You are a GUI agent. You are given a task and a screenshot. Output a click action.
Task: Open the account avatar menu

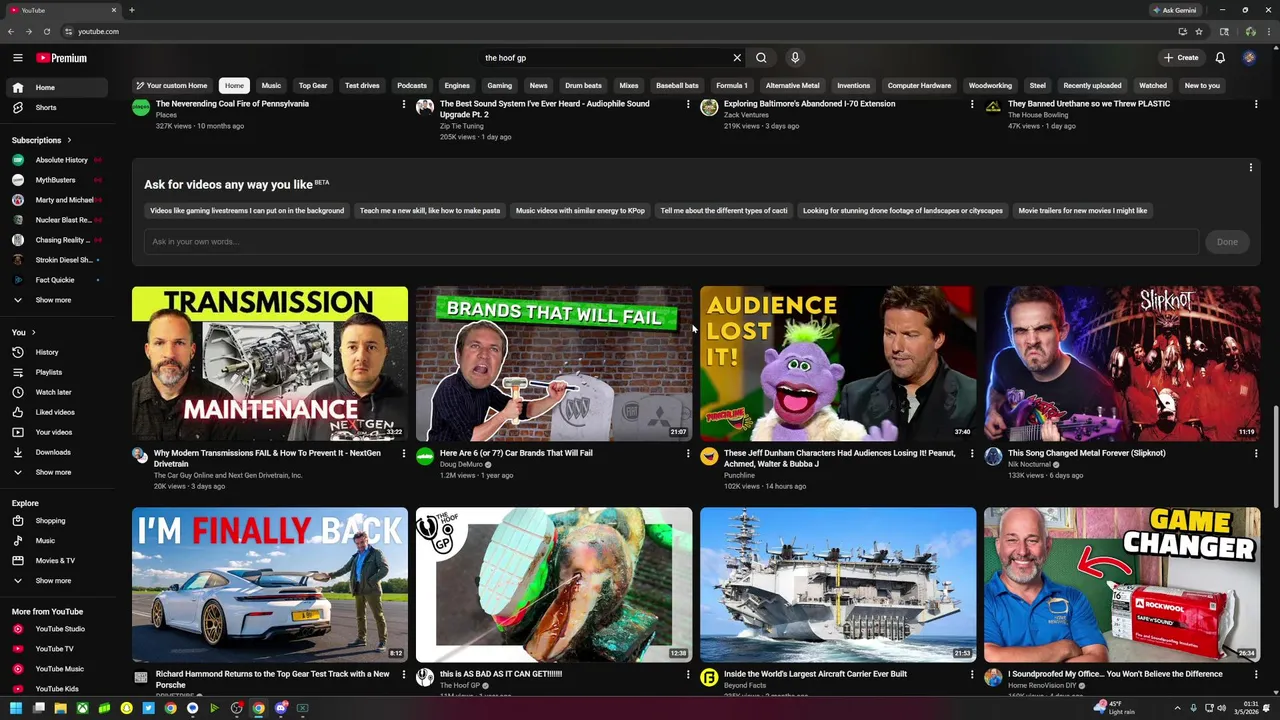point(1249,58)
